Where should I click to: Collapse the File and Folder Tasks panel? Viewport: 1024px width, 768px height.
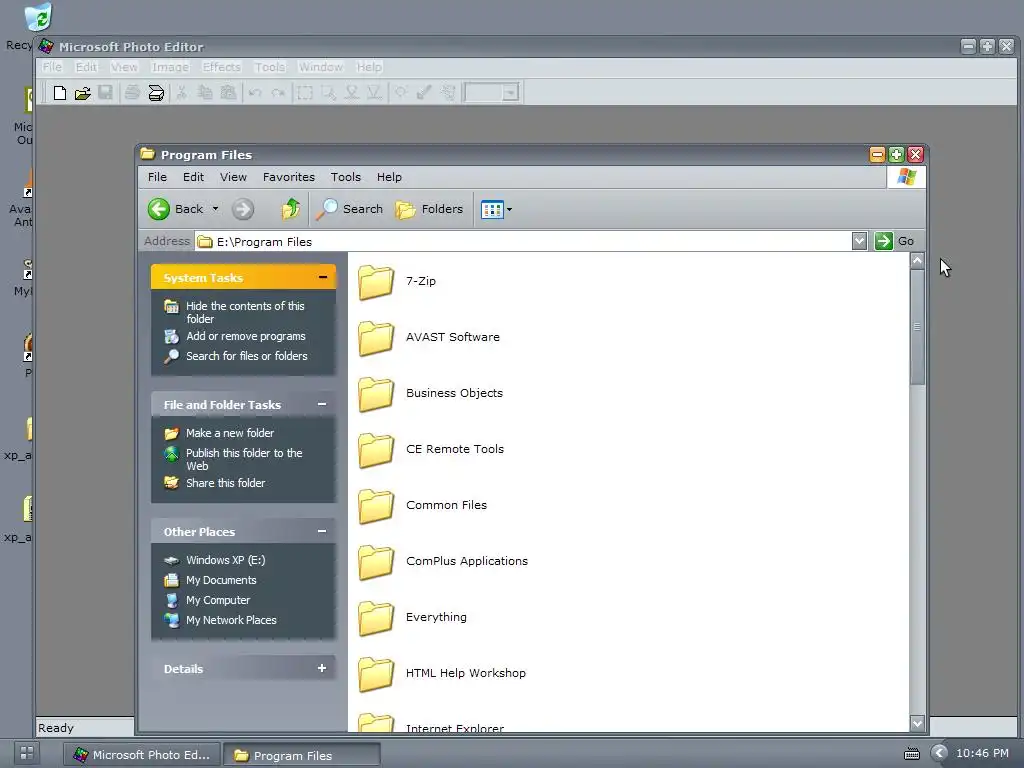[322, 404]
